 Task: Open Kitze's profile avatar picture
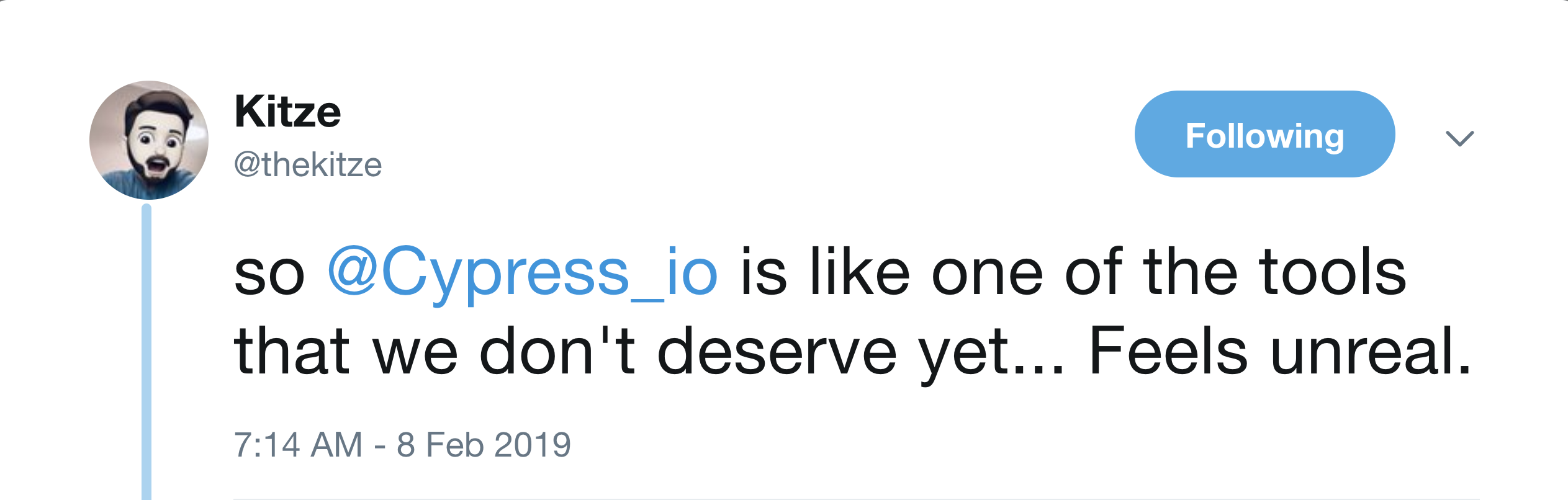click(149, 140)
